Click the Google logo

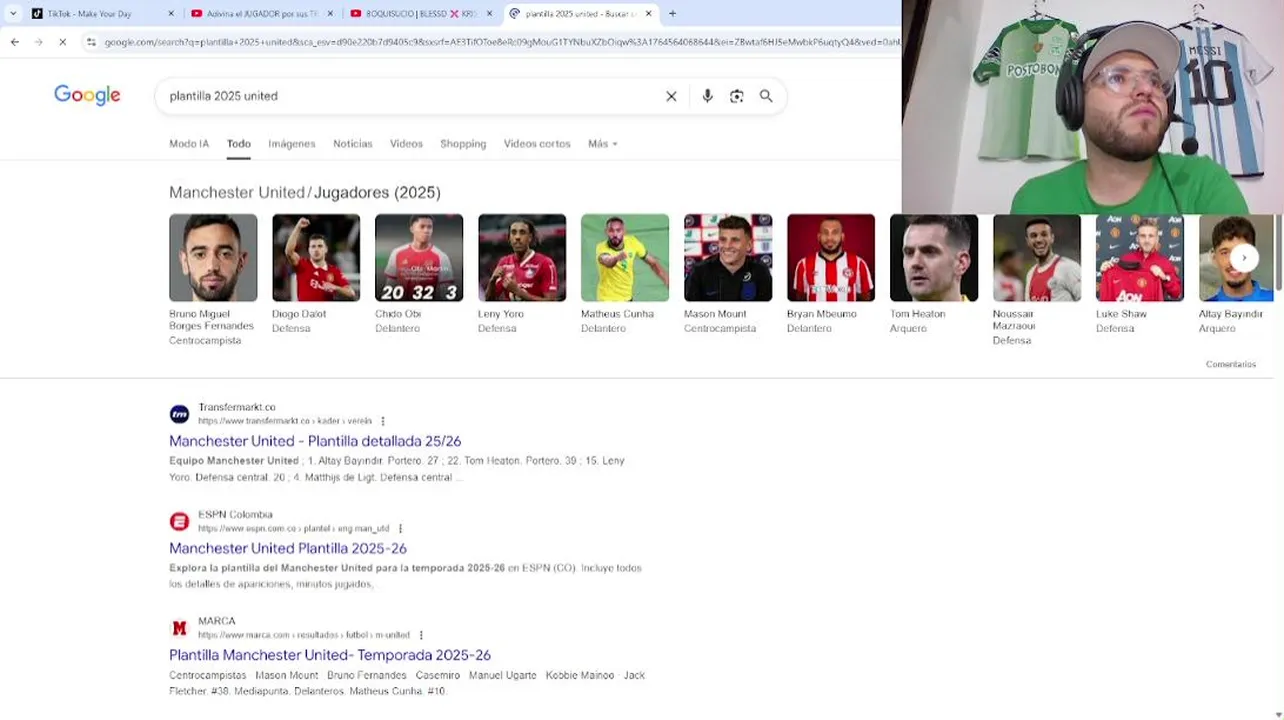87,95
